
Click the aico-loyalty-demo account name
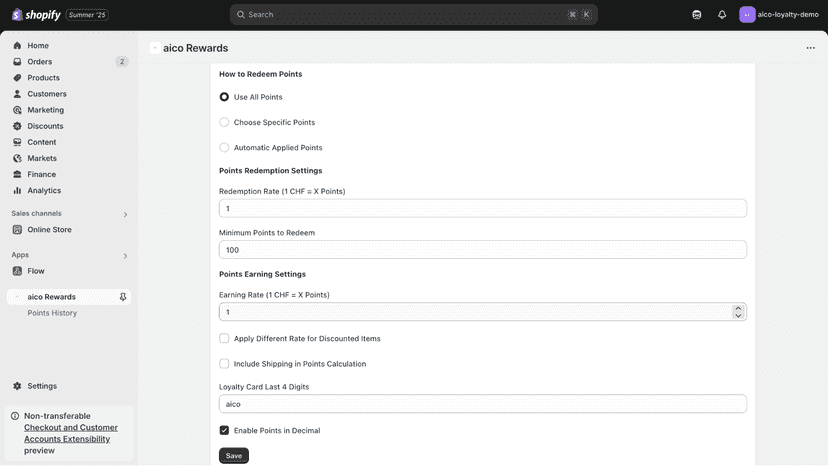(x=788, y=15)
